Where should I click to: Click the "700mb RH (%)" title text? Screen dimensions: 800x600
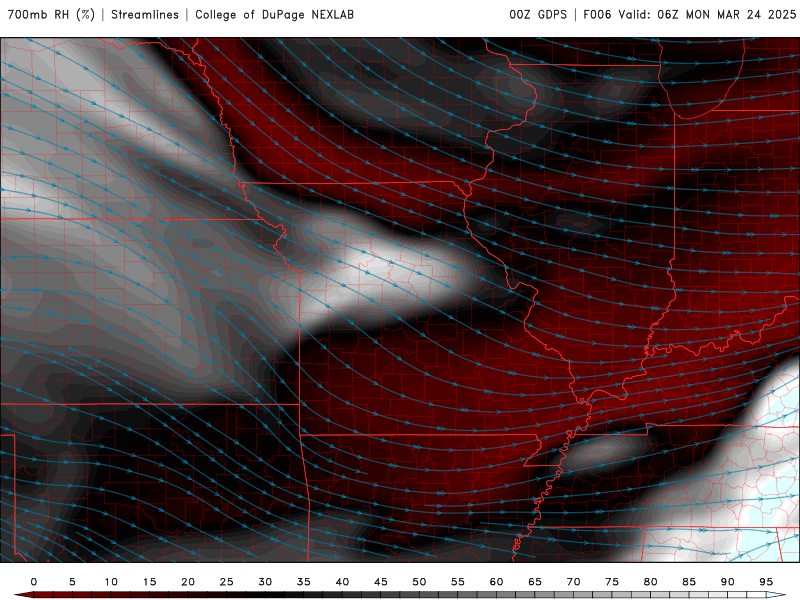pyautogui.click(x=52, y=14)
